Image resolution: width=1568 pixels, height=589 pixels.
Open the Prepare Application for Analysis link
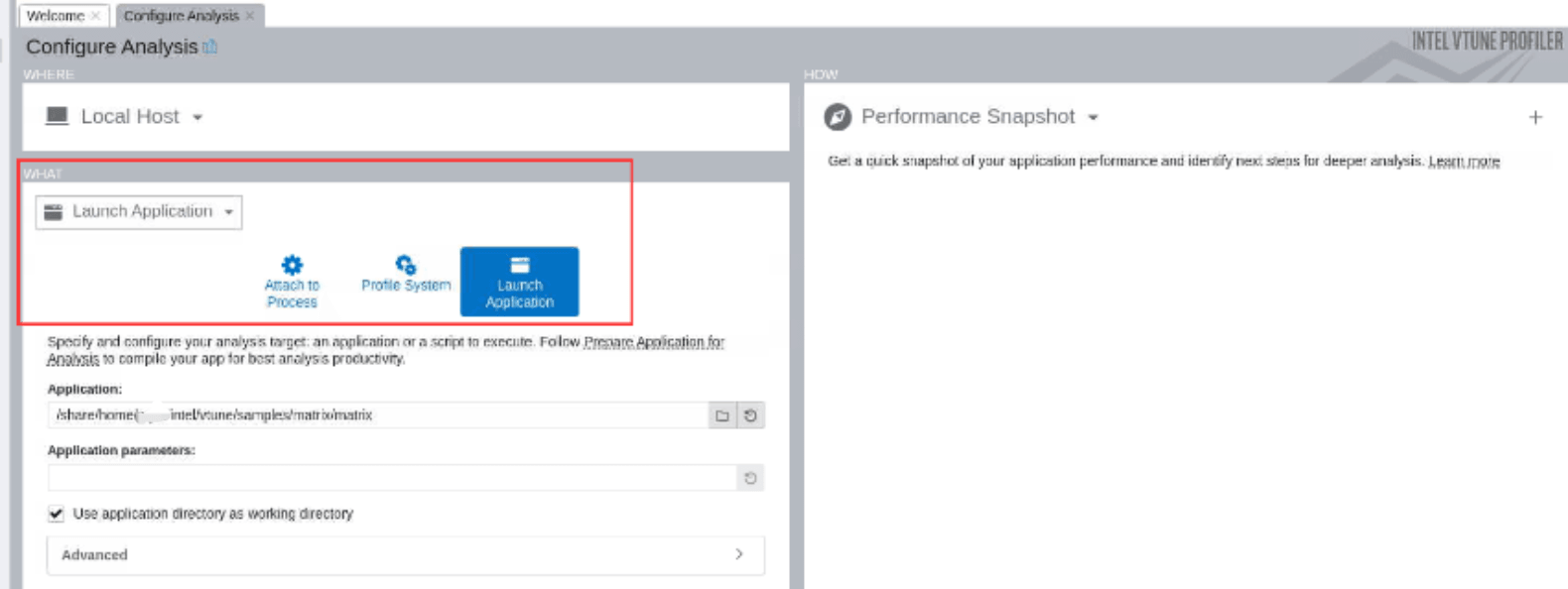point(386,350)
